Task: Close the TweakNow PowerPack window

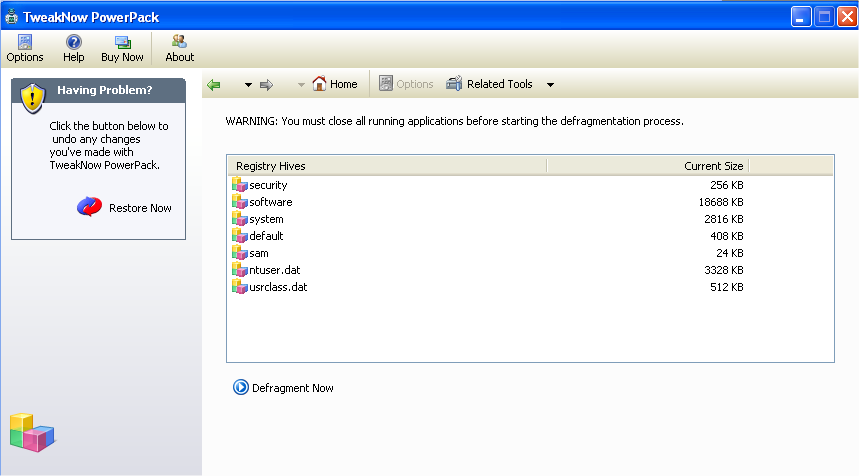Action: pyautogui.click(x=847, y=17)
